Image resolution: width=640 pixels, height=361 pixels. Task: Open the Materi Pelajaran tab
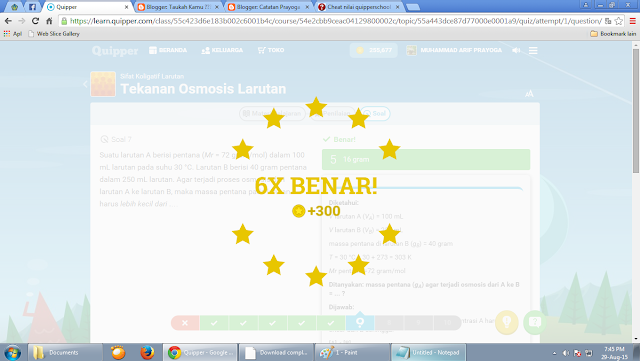[x=272, y=114]
